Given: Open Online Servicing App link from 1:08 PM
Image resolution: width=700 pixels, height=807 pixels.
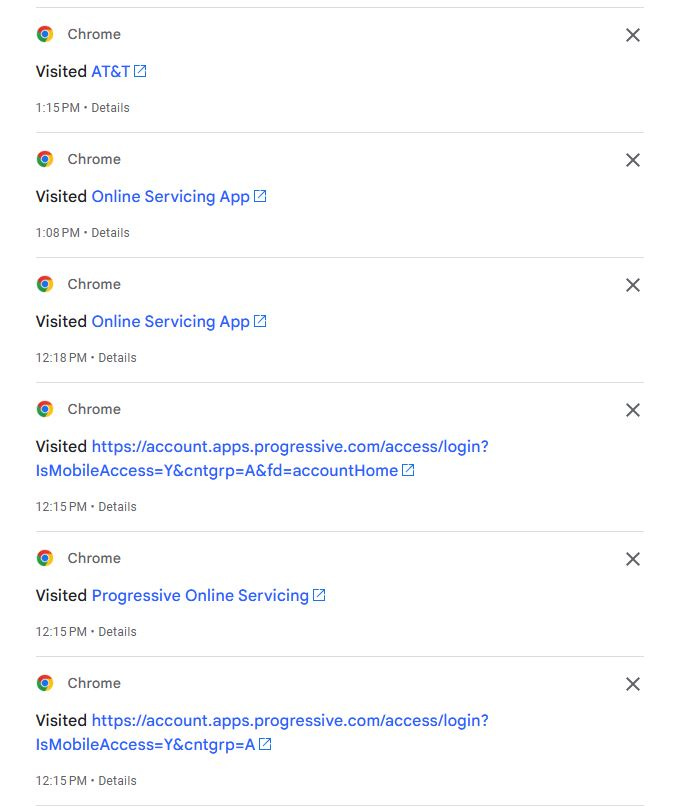Looking at the screenshot, I should pyautogui.click(x=170, y=196).
